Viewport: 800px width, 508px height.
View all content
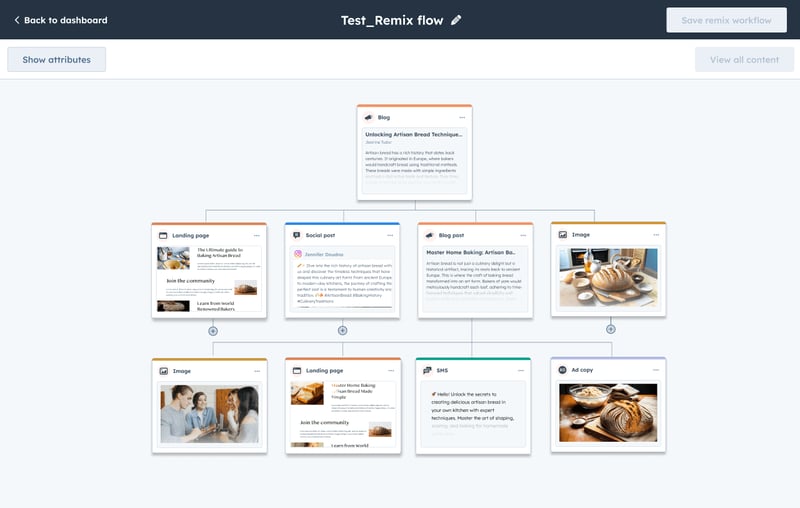pos(744,60)
